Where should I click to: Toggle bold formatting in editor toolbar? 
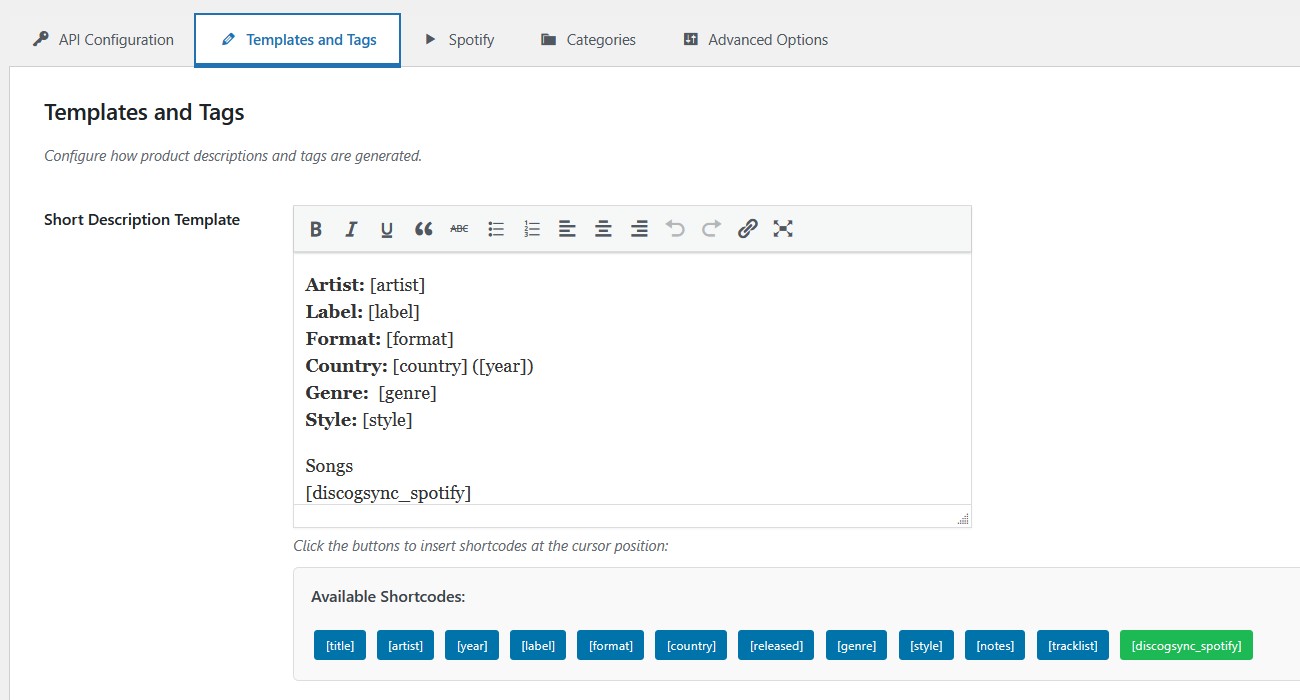316,229
